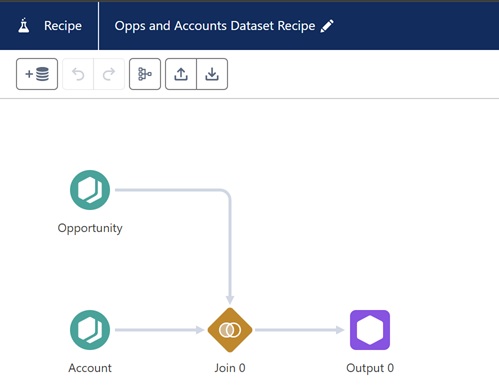Image resolution: width=499 pixels, height=392 pixels.
Task: Click the Add Input Data button
Action: (37, 74)
